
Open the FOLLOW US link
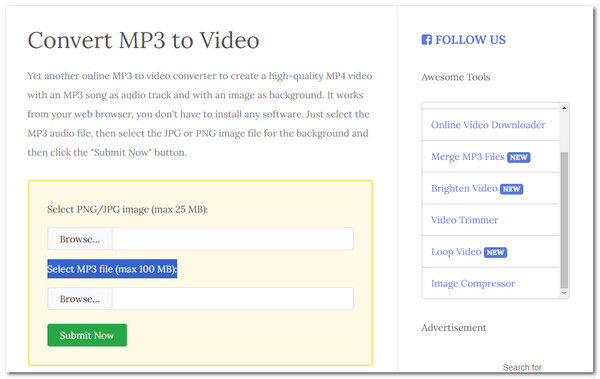470,40
